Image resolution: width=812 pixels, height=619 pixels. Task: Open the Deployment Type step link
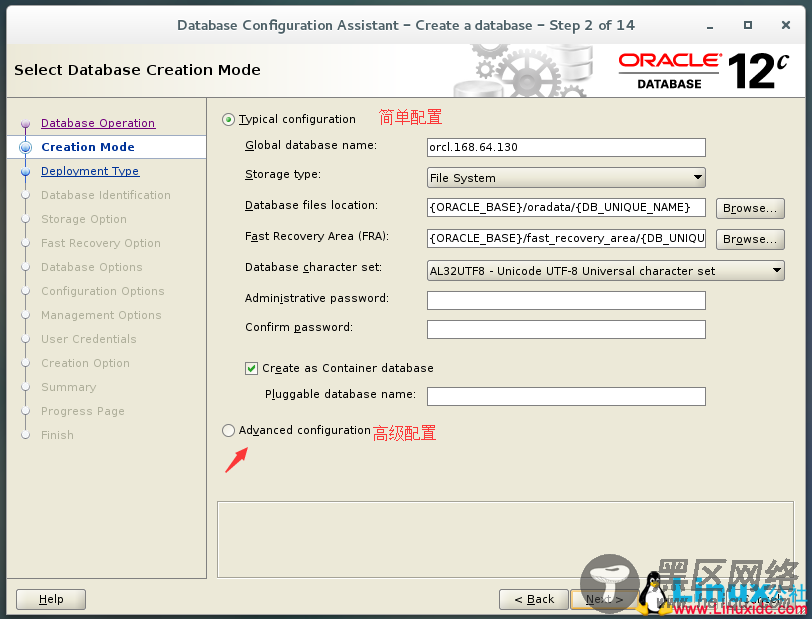[90, 171]
